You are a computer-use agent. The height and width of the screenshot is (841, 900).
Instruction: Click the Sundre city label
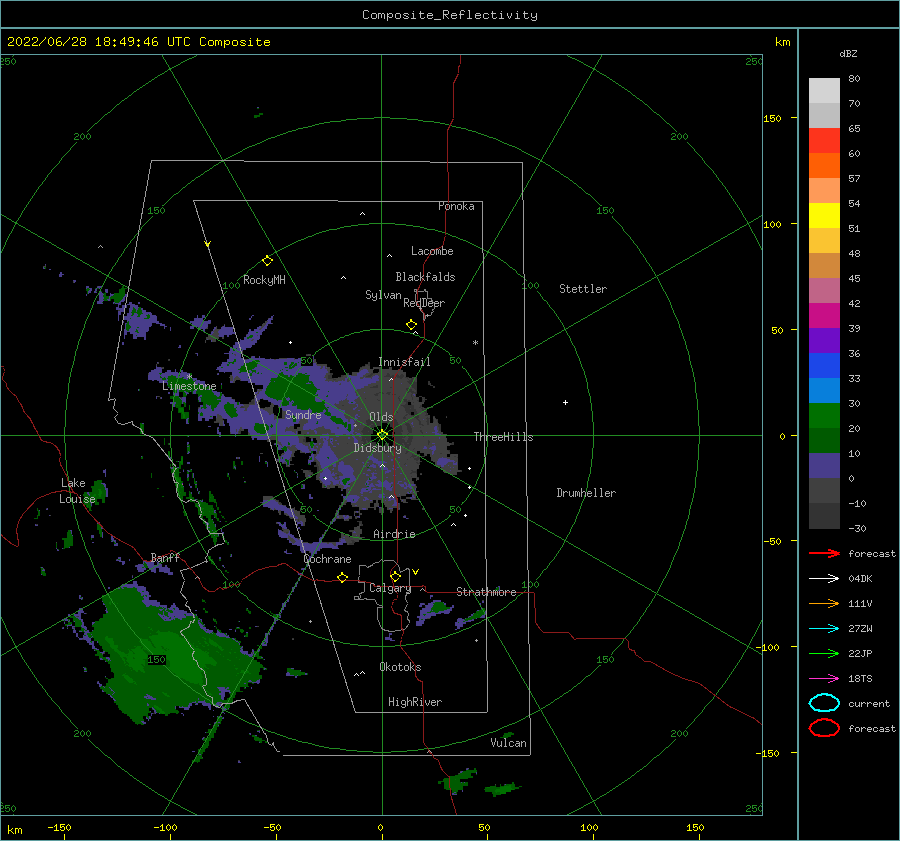pyautogui.click(x=303, y=414)
